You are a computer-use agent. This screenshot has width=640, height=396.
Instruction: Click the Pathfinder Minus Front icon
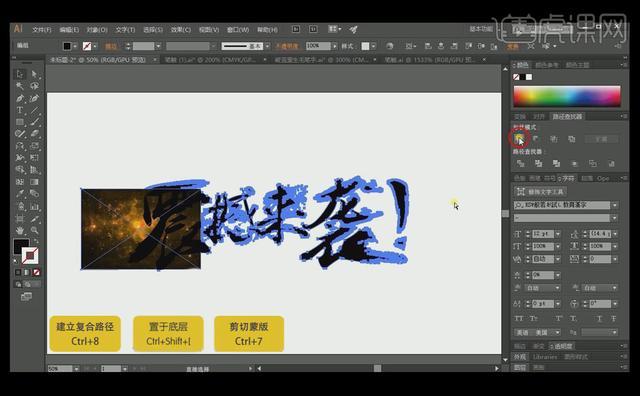pyautogui.click(x=536, y=139)
